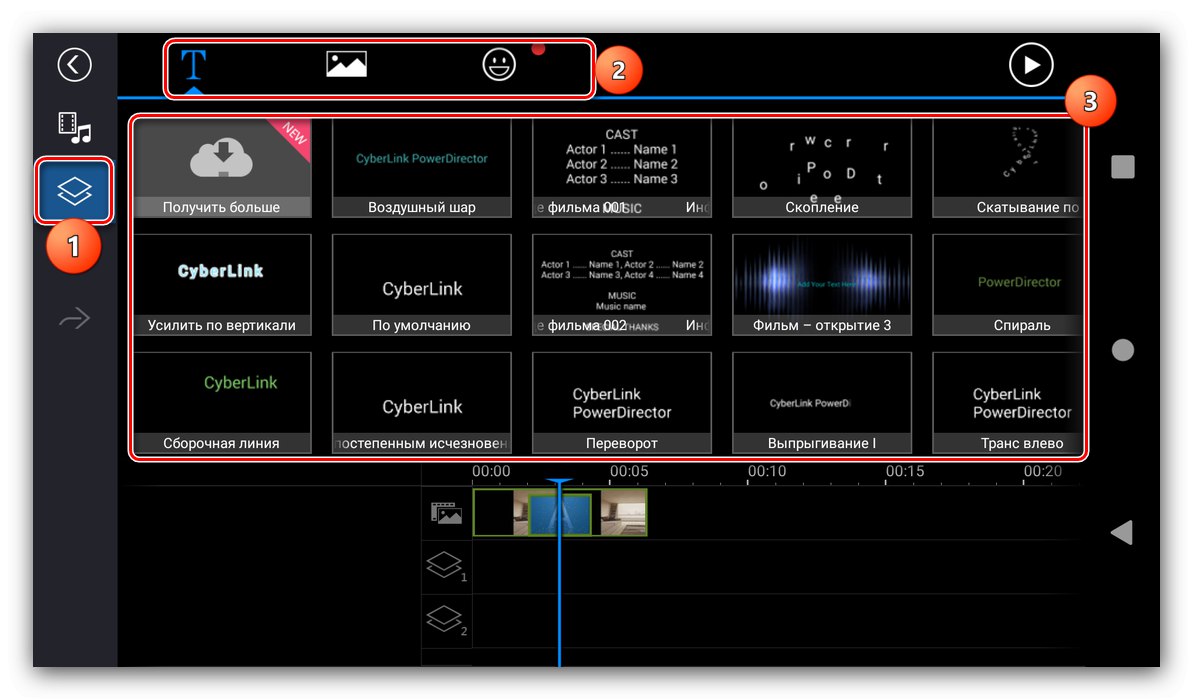Tap the grayed forward arrow icon in sidebar

pos(75,318)
